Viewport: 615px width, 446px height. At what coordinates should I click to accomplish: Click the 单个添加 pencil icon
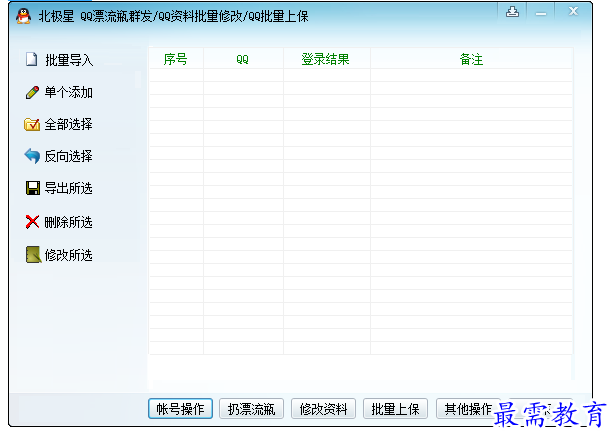point(32,92)
